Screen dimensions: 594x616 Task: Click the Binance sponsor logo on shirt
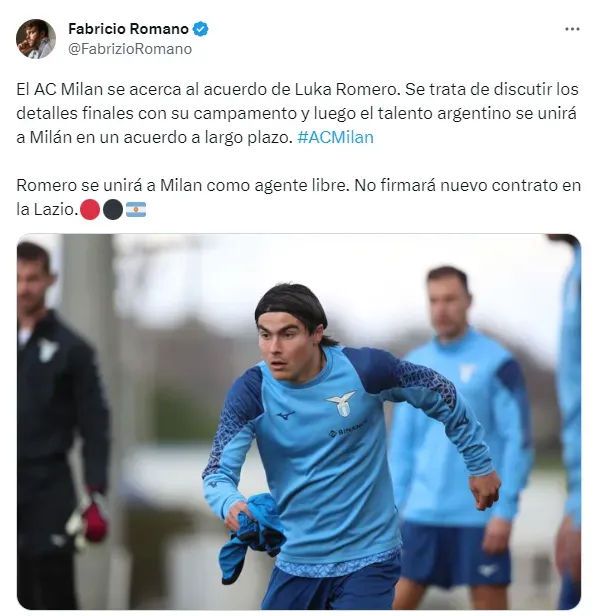coord(348,428)
